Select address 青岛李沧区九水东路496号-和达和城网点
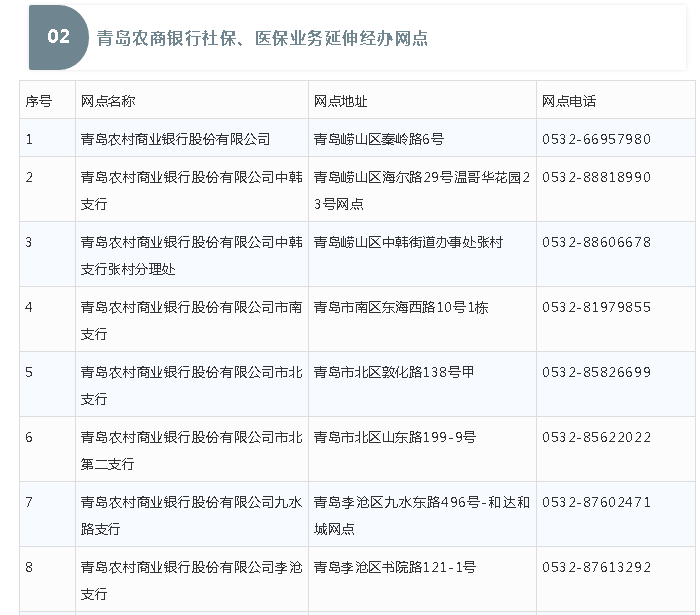 point(422,515)
